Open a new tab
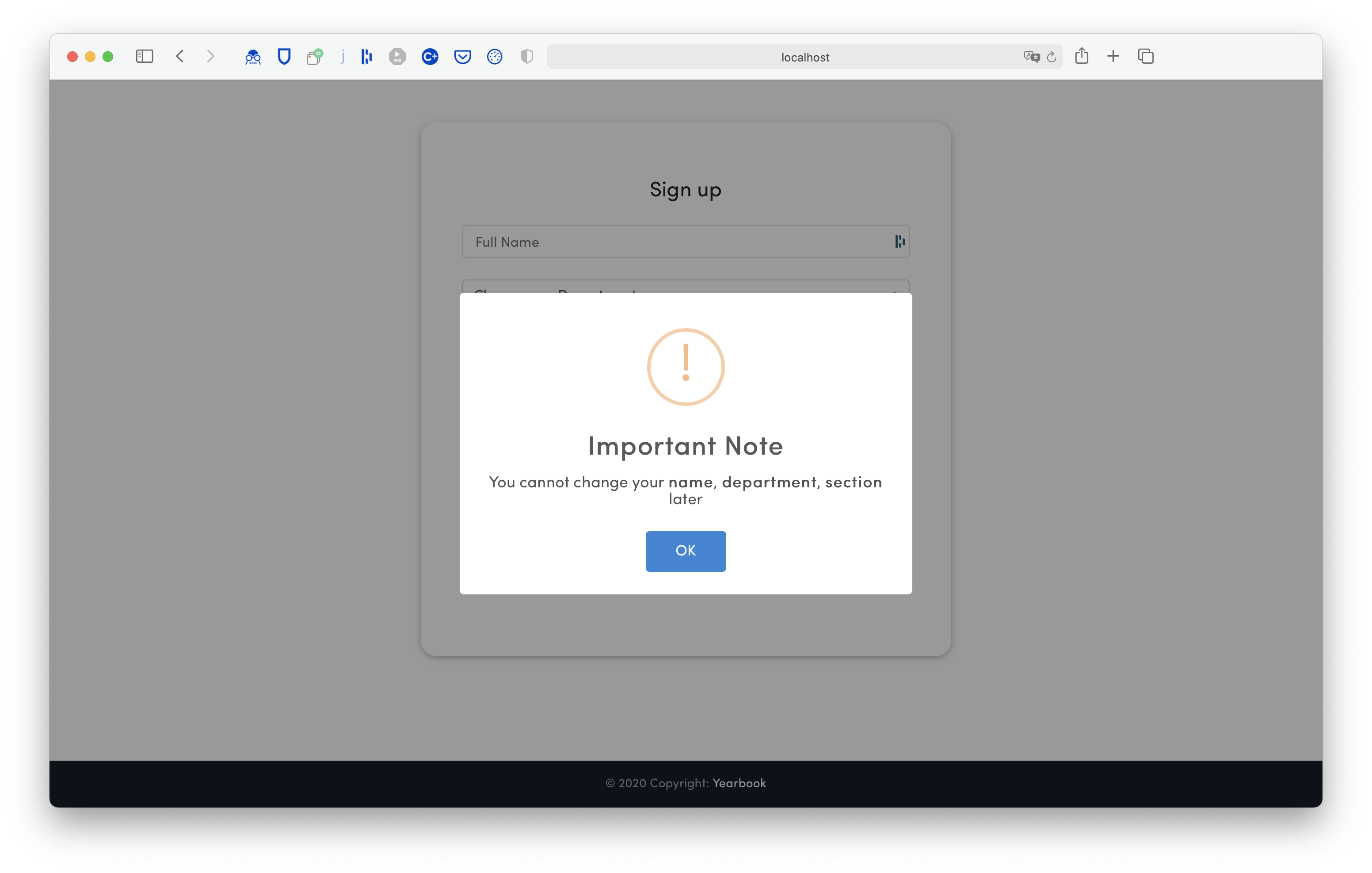Screen dimensions: 1372x873 click(x=1113, y=56)
